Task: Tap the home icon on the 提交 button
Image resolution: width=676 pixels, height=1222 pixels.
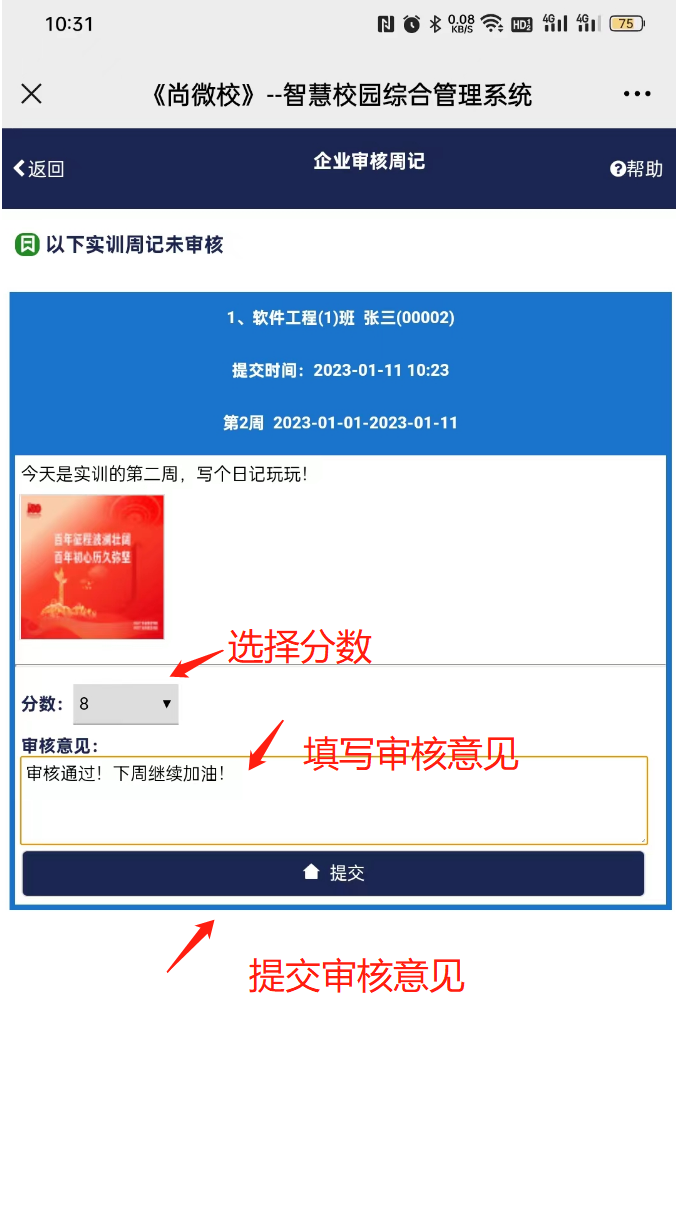Action: coord(311,872)
